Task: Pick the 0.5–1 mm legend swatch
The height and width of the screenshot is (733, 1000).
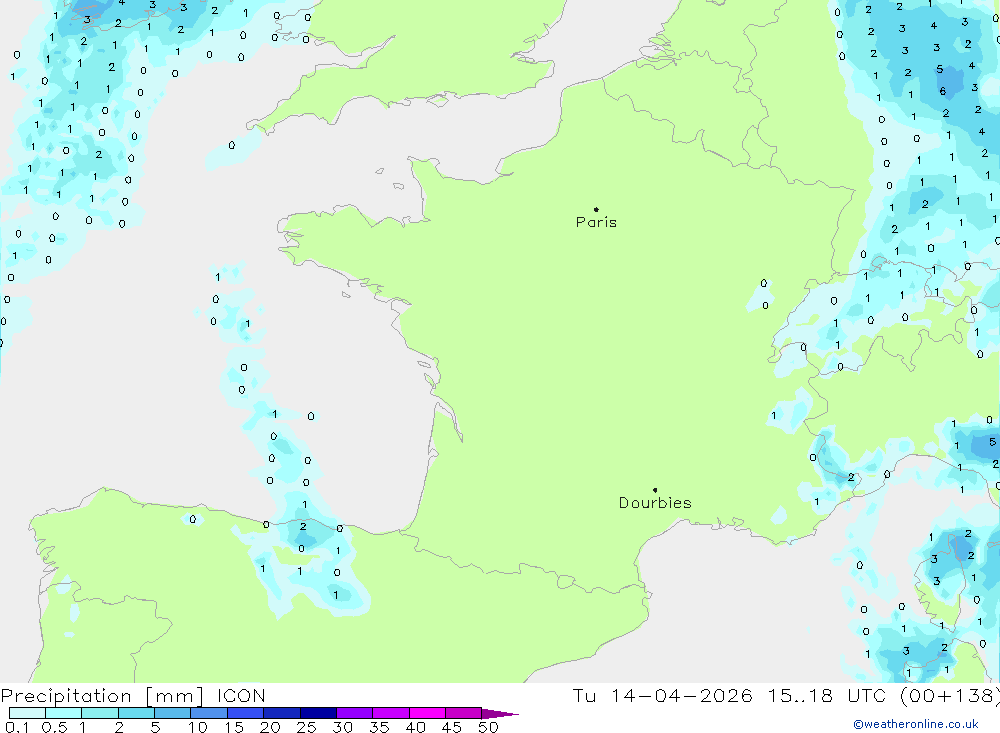Action: (x=64, y=713)
